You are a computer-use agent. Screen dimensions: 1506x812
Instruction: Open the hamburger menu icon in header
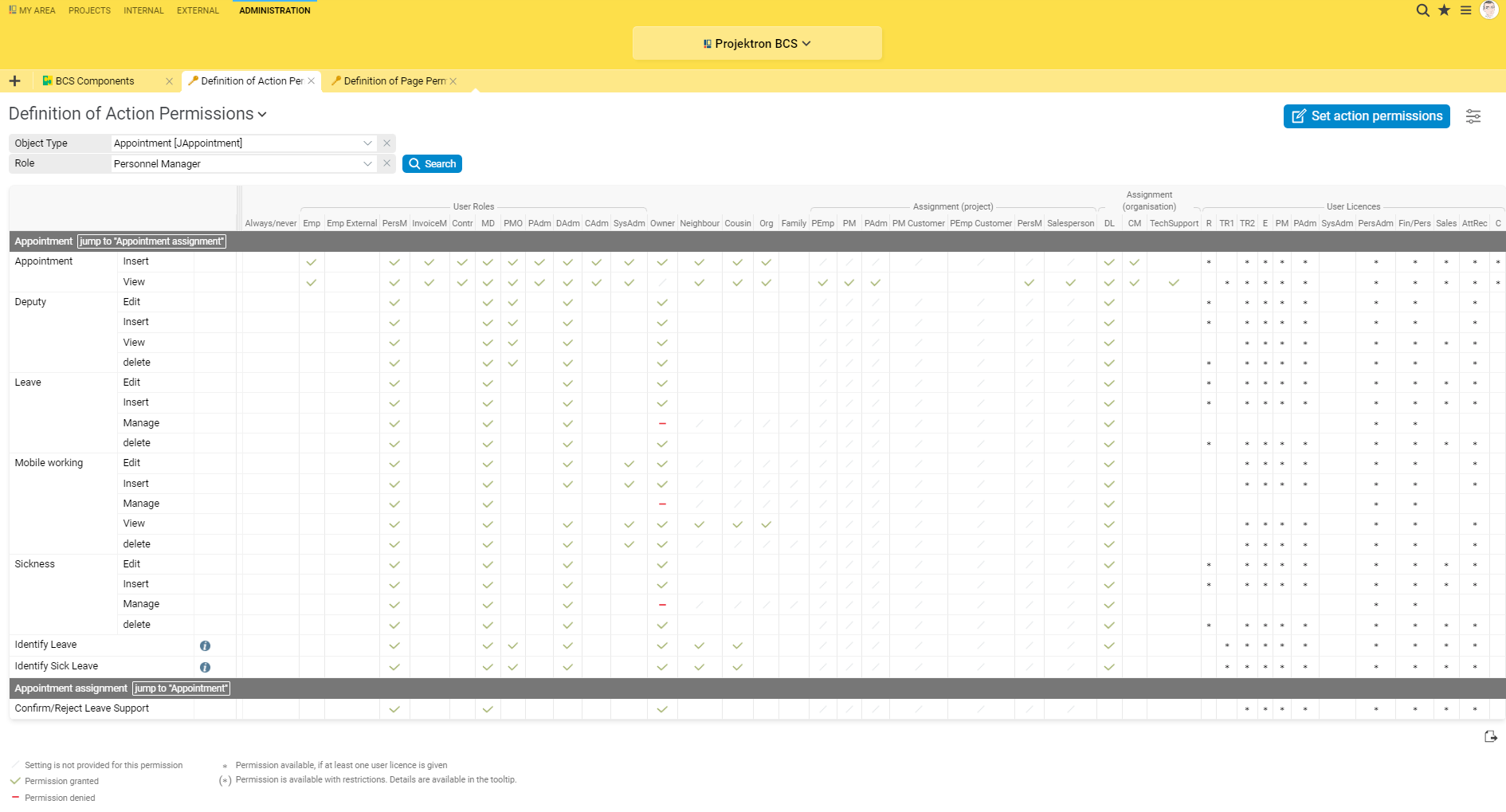tap(1465, 10)
